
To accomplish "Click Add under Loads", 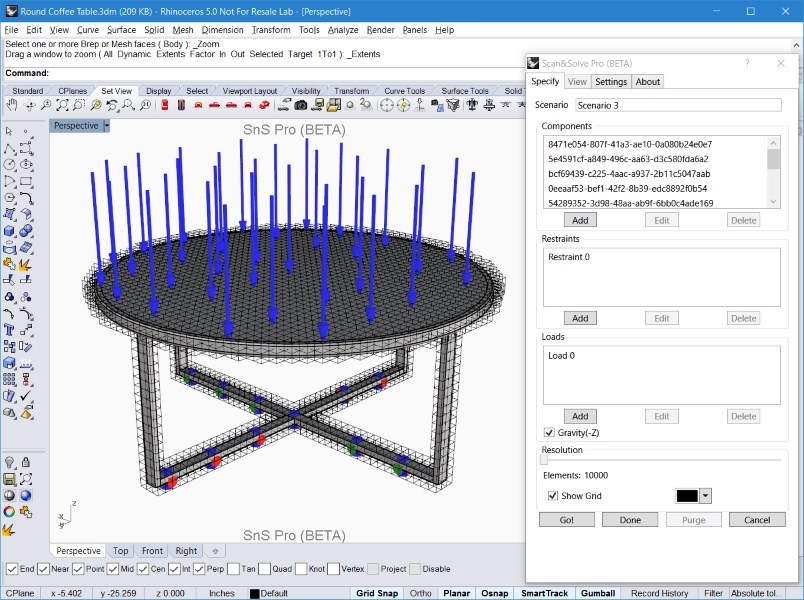I will coord(580,416).
